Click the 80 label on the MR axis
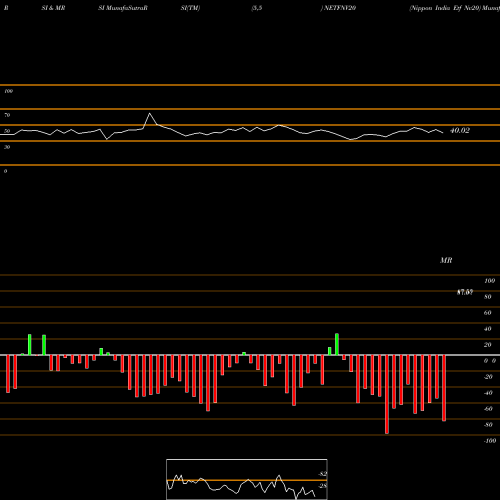 488,297
